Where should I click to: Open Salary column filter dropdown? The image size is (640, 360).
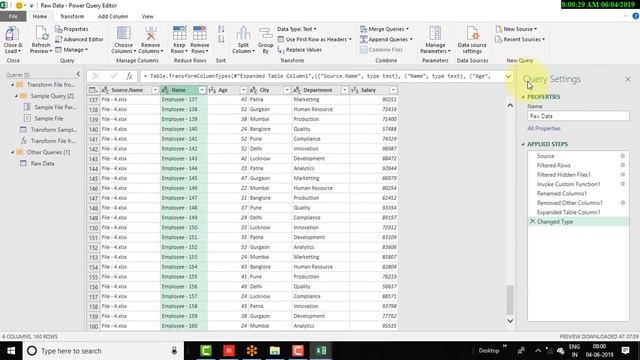393,90
